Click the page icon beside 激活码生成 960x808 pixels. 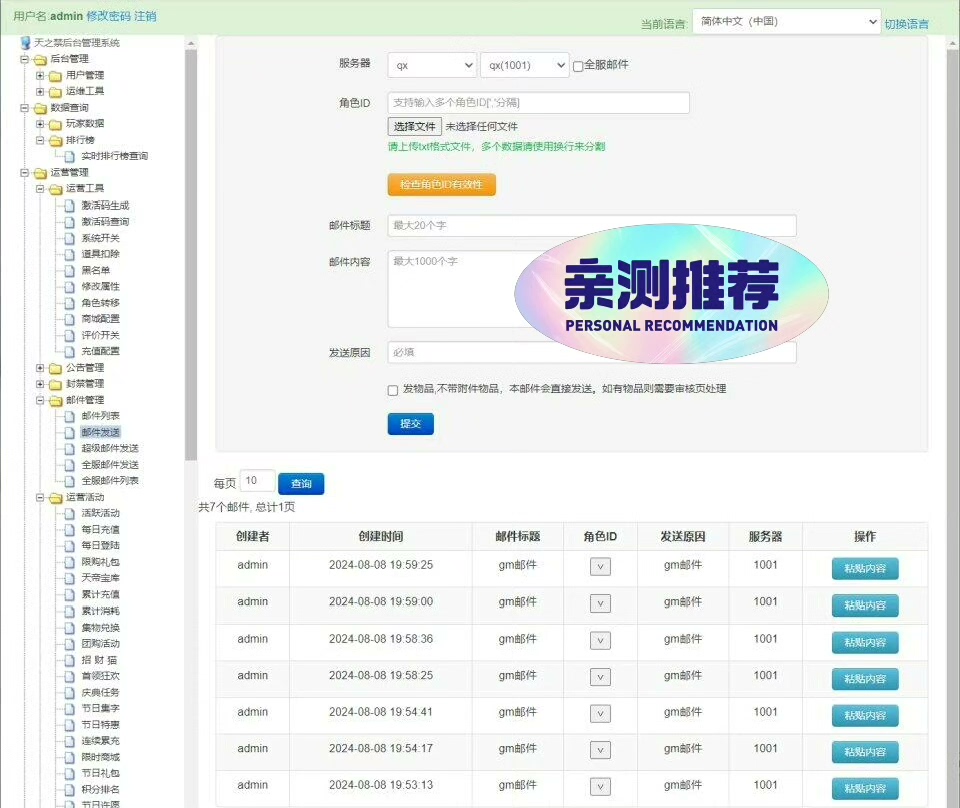[x=69, y=205]
